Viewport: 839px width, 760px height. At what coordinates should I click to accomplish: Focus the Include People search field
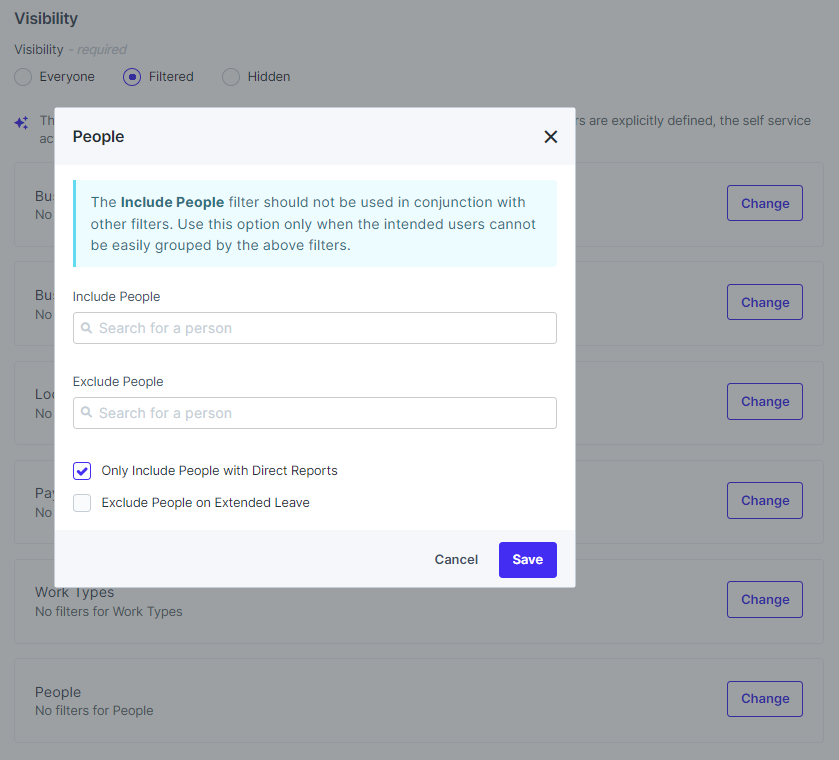point(320,328)
